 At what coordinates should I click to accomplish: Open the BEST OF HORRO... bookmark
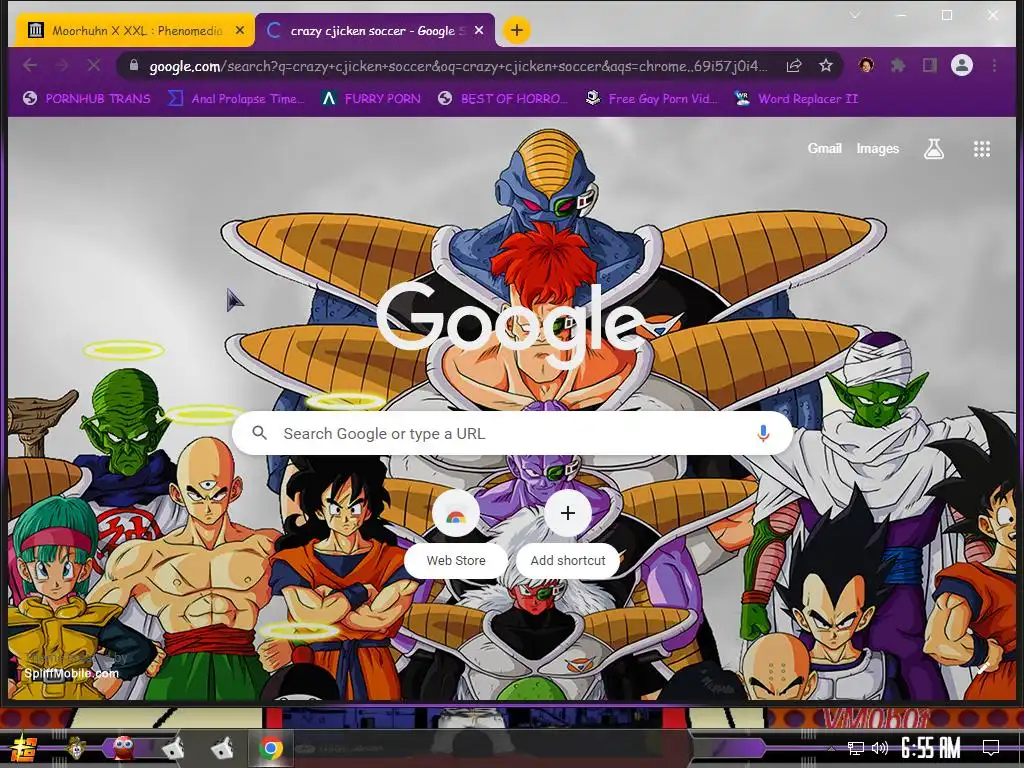(503, 99)
